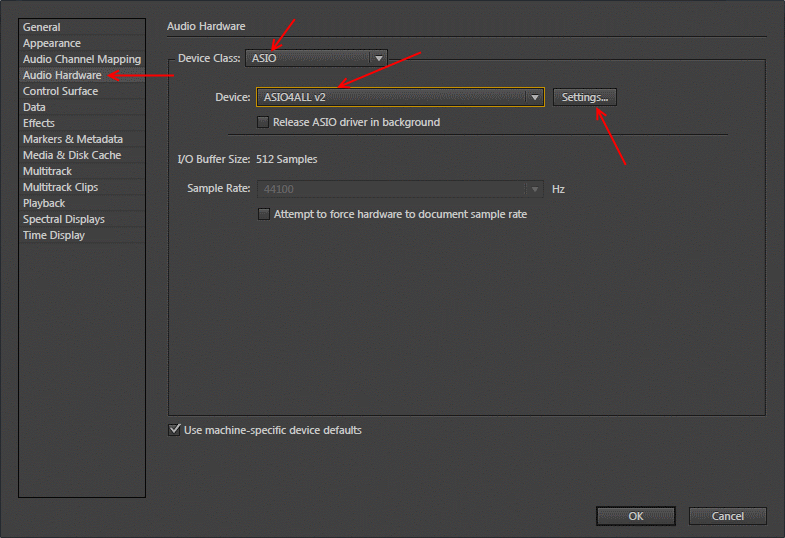The height and width of the screenshot is (538, 785).
Task: Select the Multitrack Clips category
Action: (60, 187)
